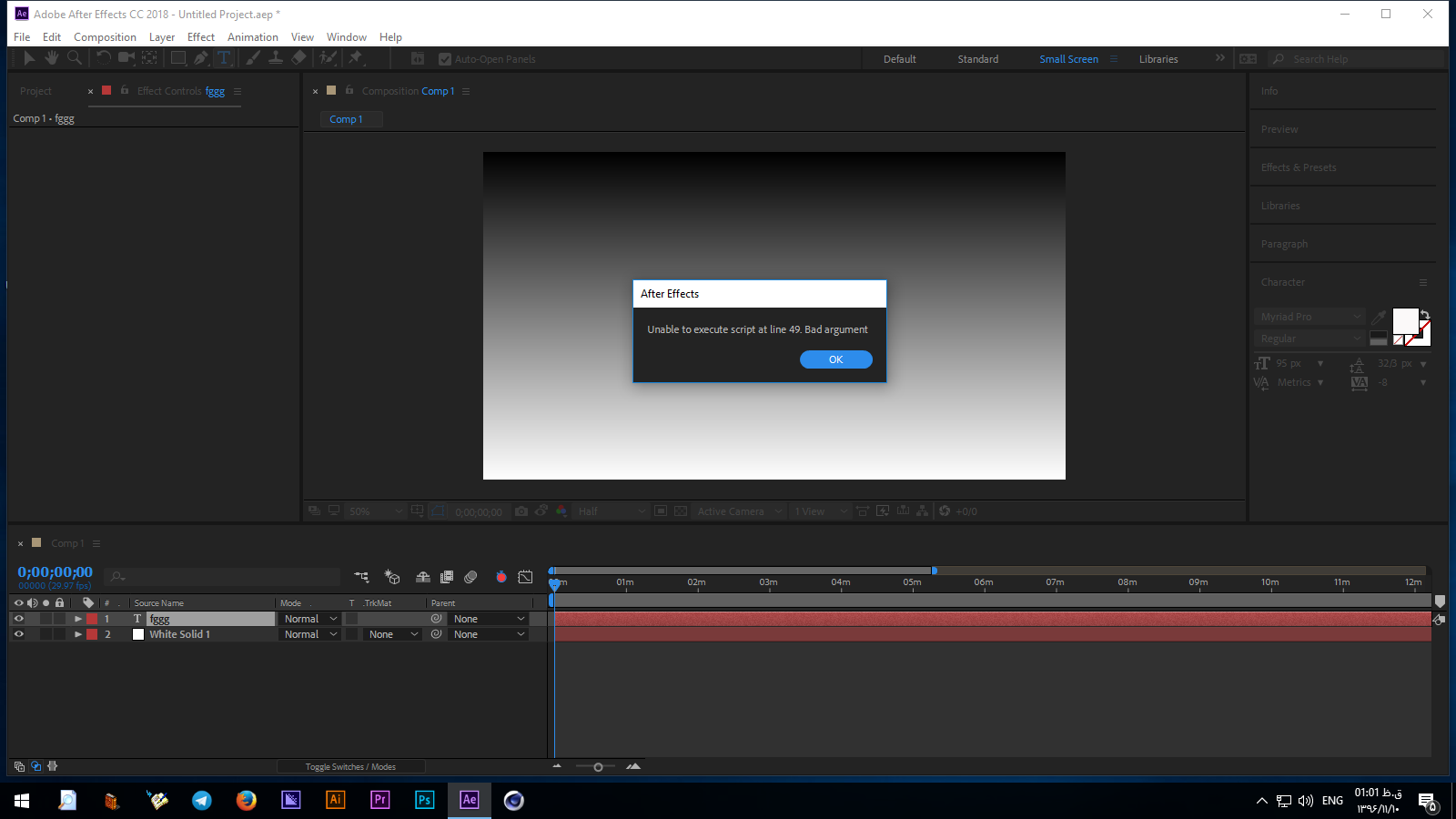
Task: Click OK in the After Effects error dialog
Action: [835, 359]
